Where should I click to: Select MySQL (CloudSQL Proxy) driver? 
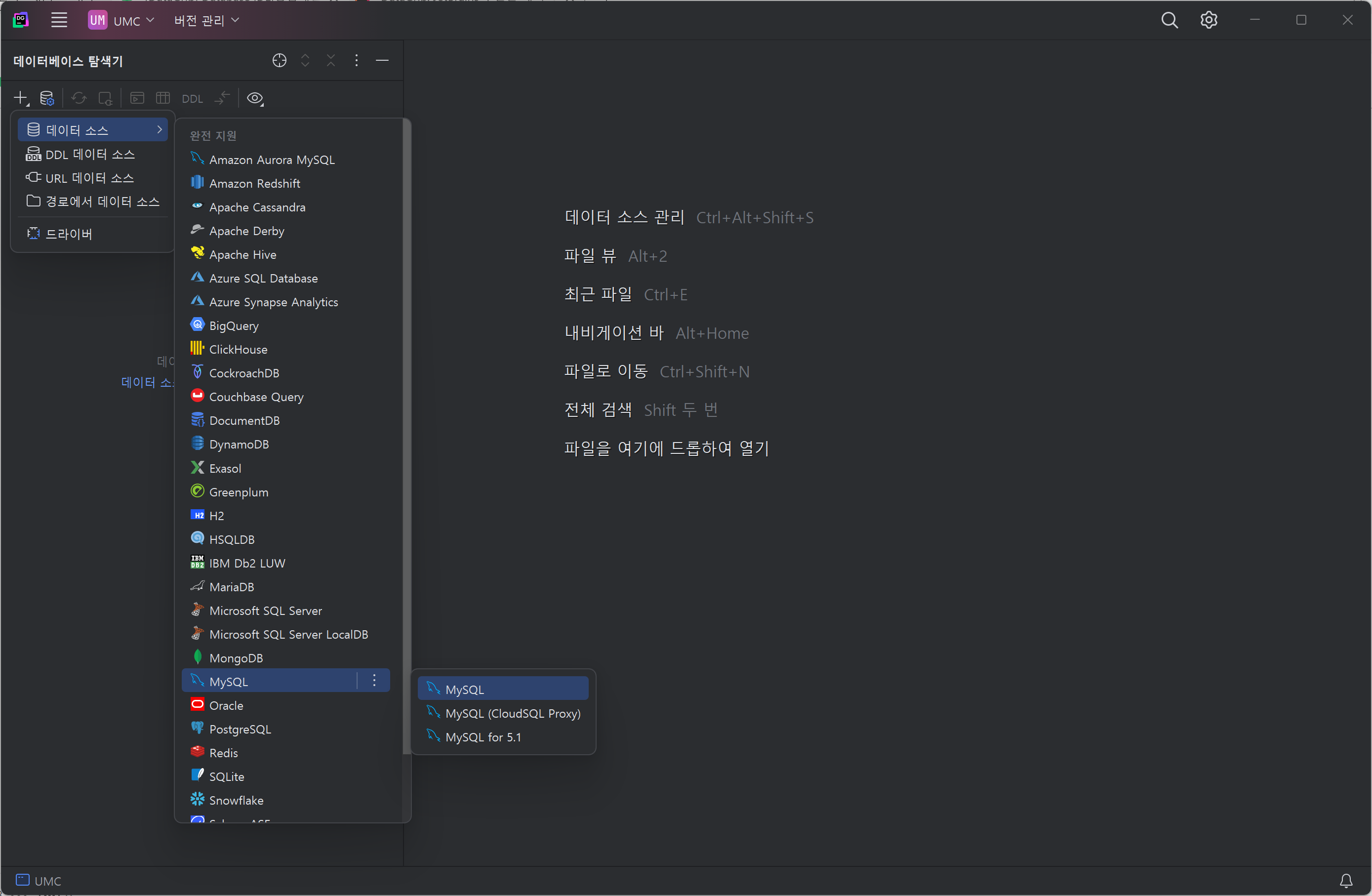click(x=503, y=713)
